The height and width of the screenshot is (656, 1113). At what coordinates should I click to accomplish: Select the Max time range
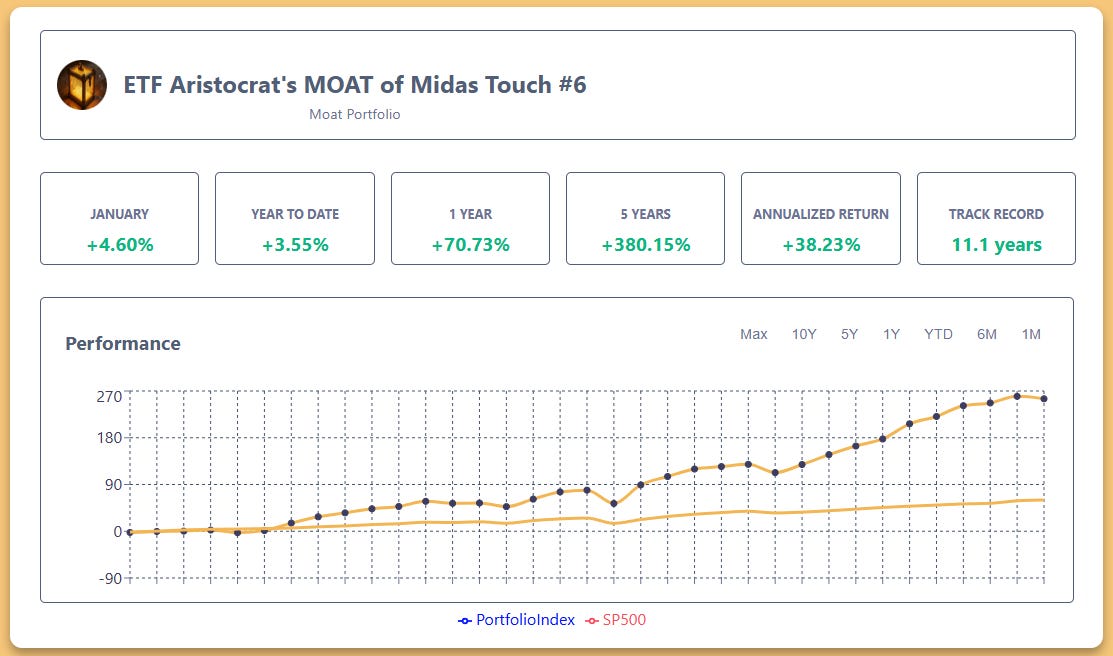[755, 334]
